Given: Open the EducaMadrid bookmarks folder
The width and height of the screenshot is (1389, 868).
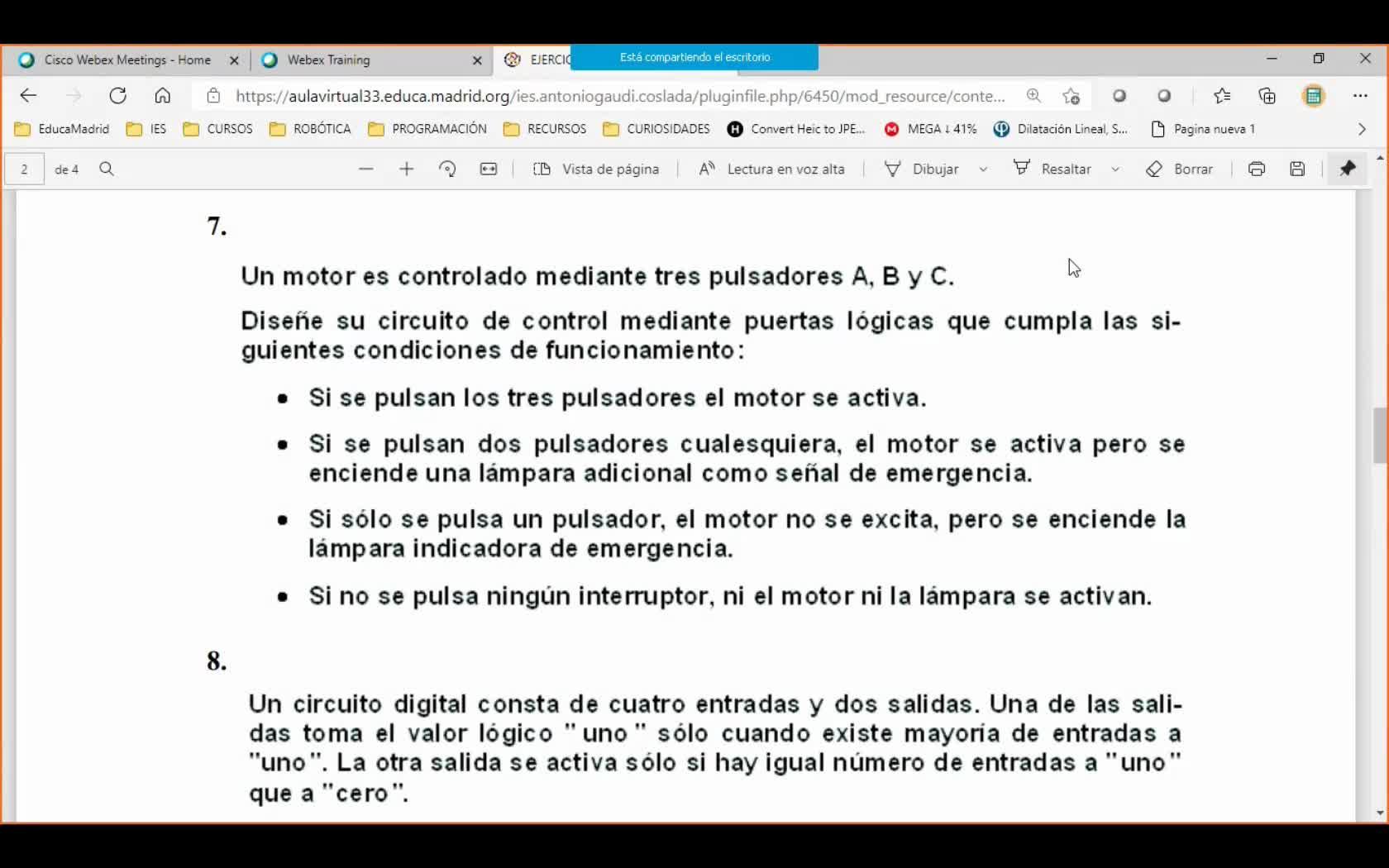Looking at the screenshot, I should [62, 129].
